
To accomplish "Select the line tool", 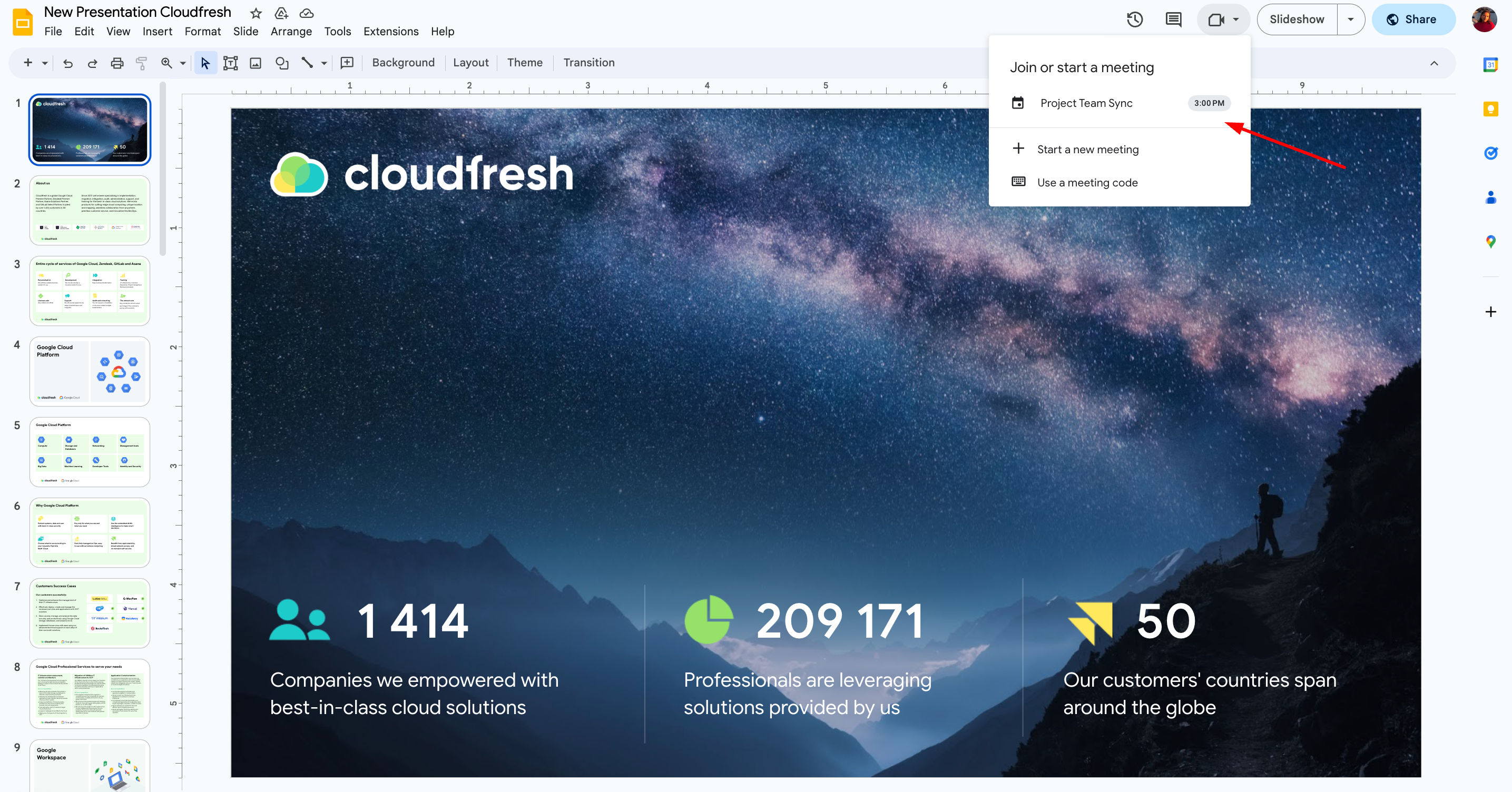I will click(307, 63).
